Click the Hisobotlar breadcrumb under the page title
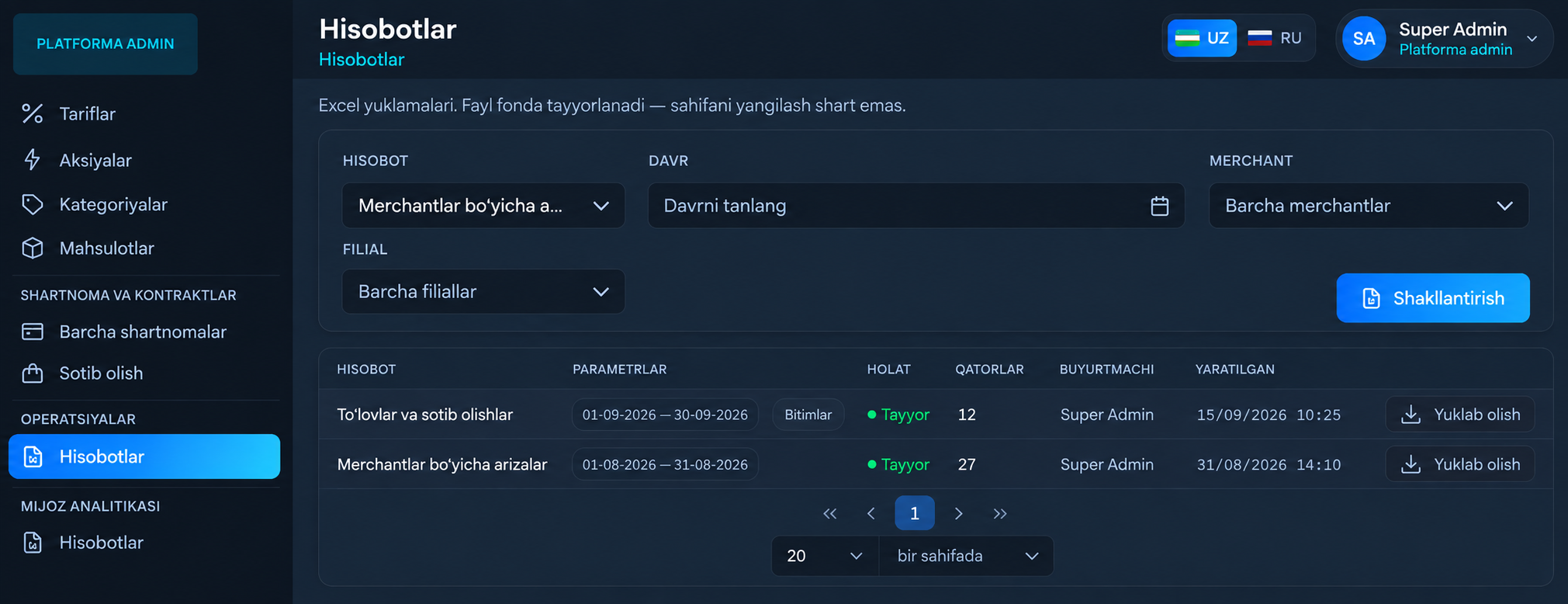1568x604 pixels. [362, 60]
